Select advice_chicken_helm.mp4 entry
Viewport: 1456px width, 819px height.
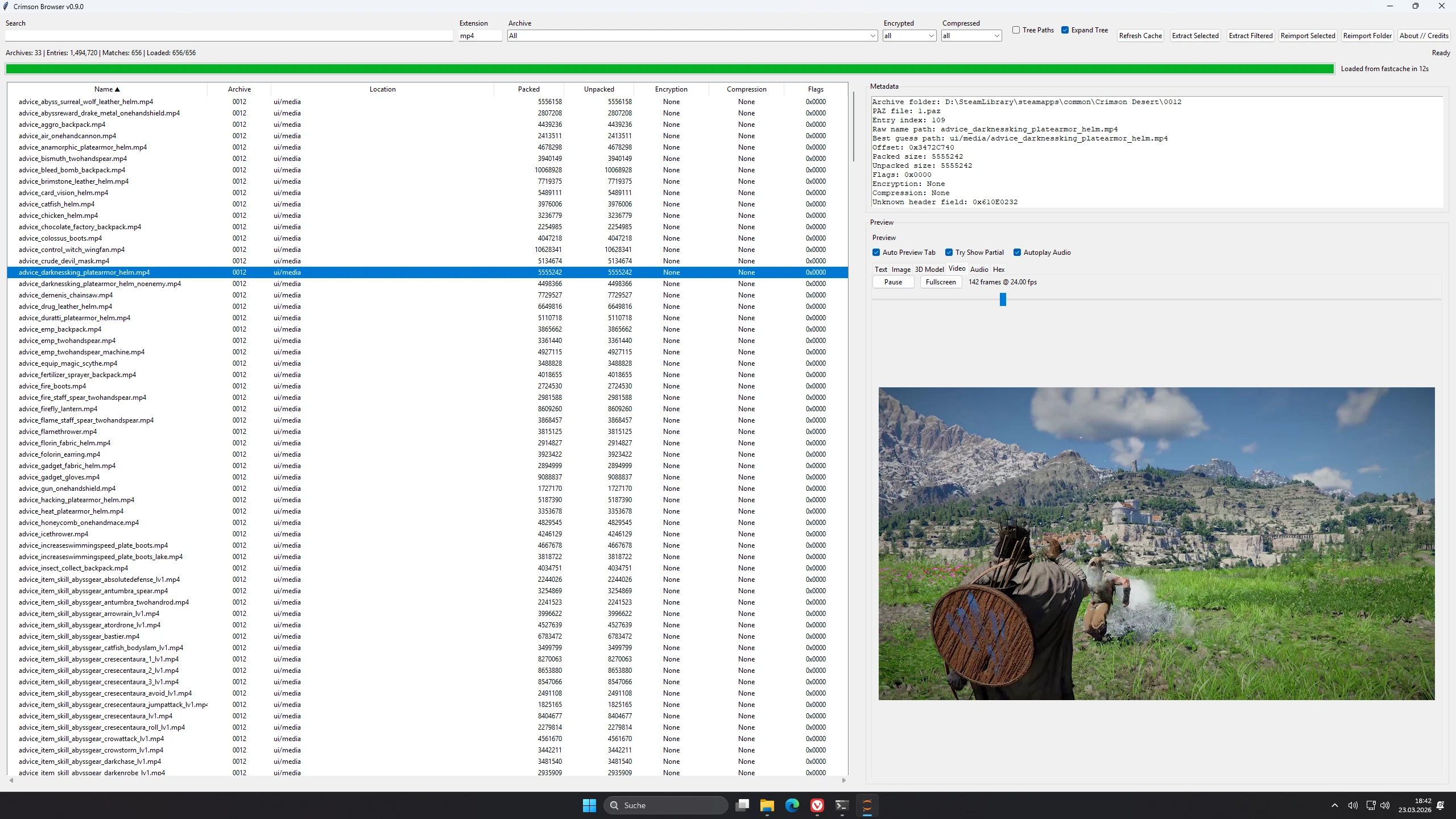click(x=427, y=216)
